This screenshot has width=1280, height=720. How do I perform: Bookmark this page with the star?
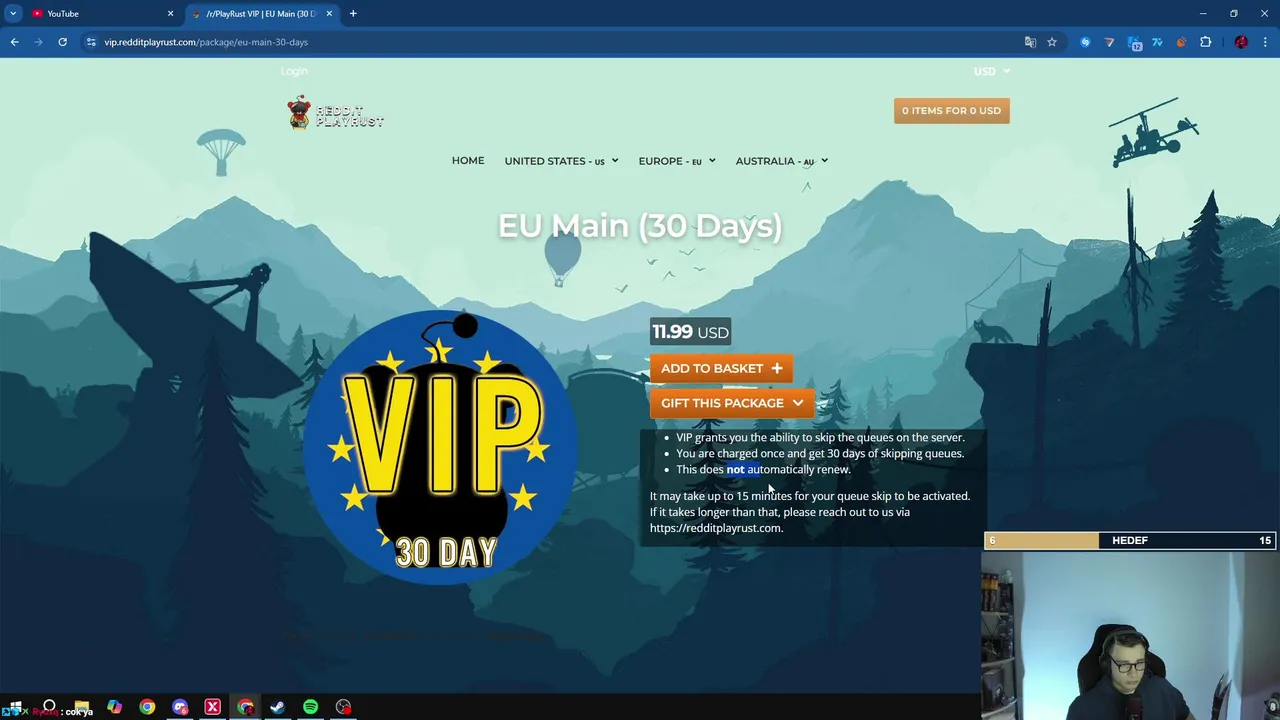(x=1052, y=42)
